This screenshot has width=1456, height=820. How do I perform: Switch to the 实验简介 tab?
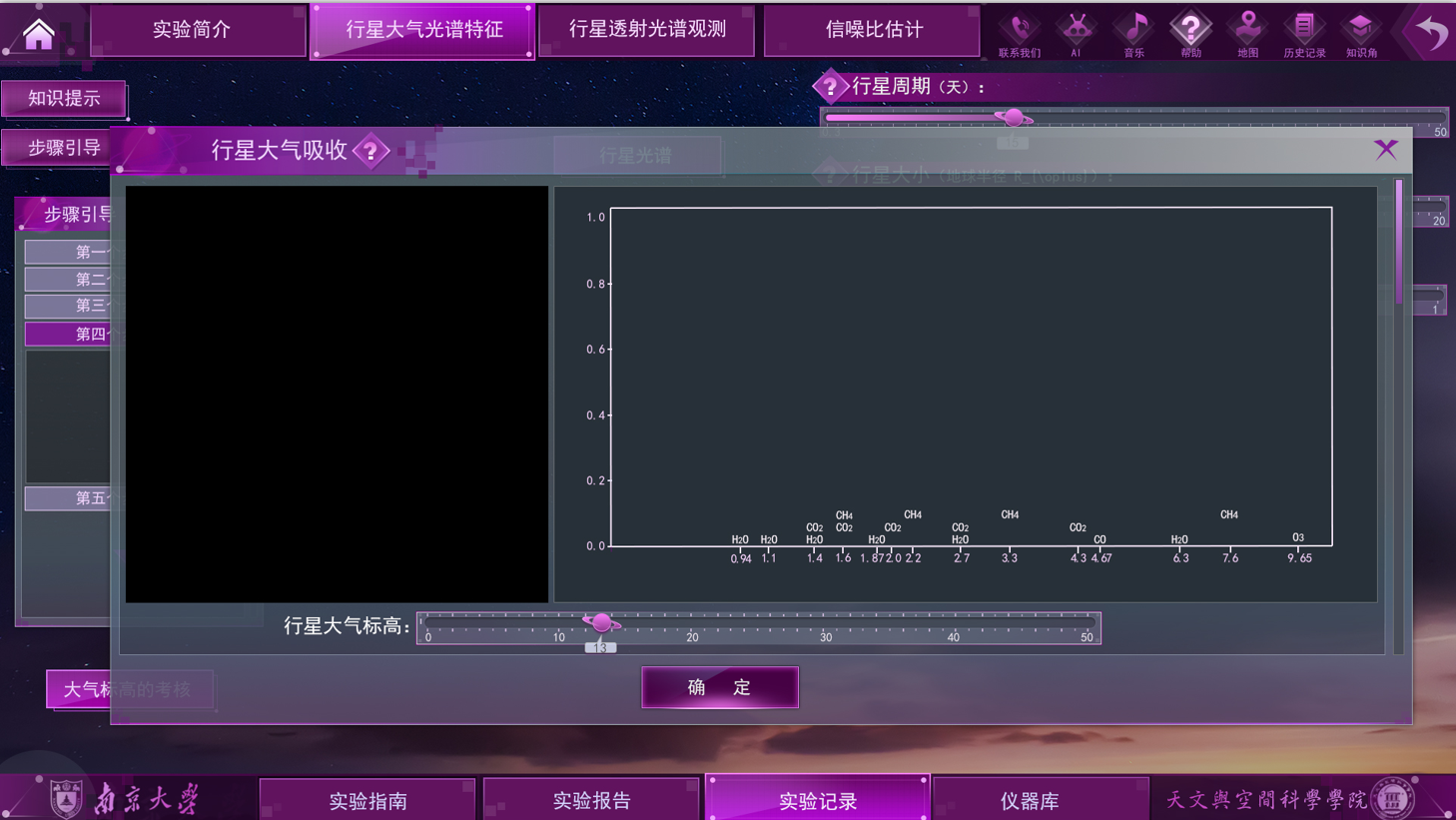click(198, 31)
